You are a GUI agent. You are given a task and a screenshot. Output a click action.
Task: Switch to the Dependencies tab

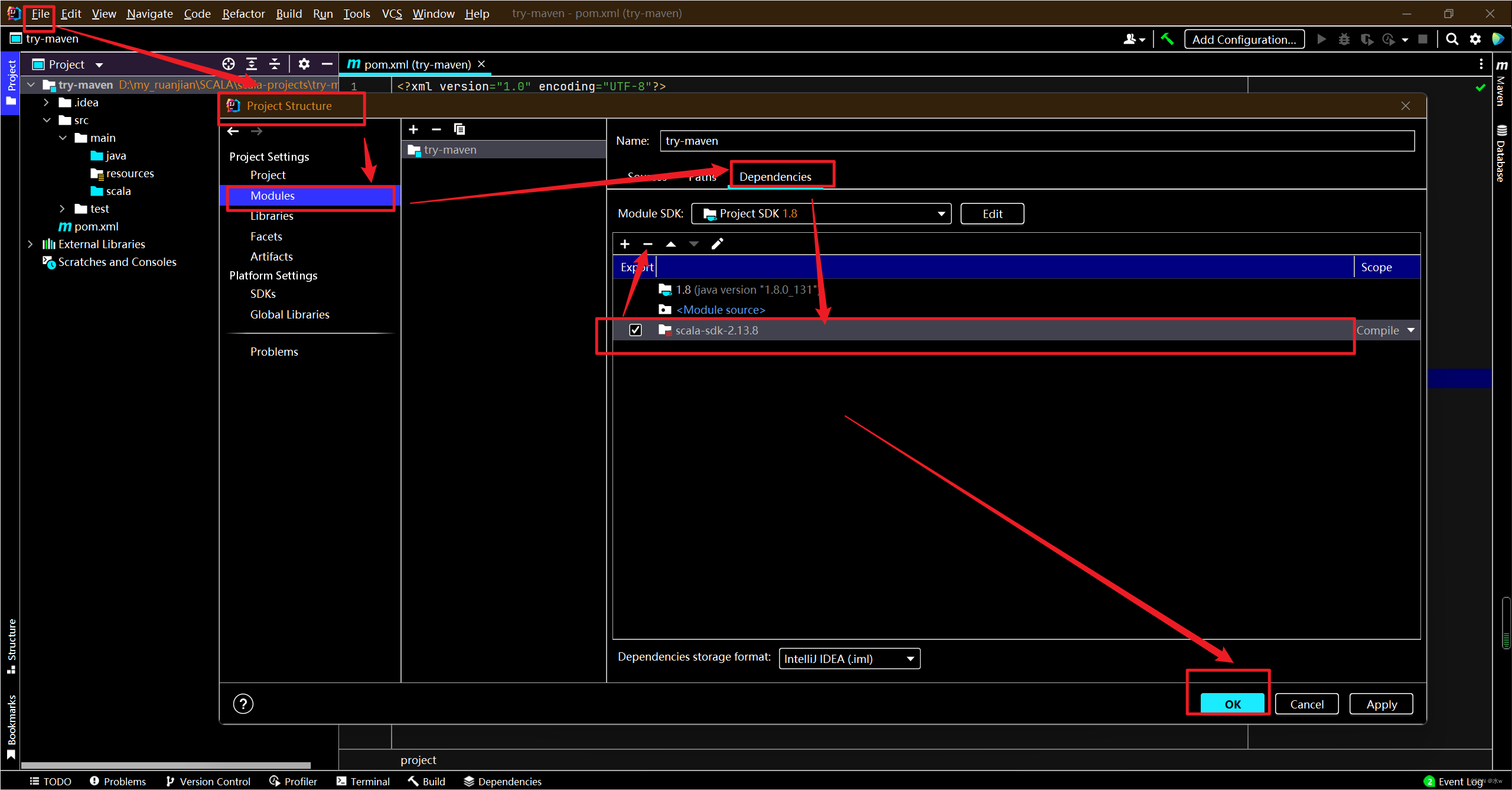[x=775, y=177]
